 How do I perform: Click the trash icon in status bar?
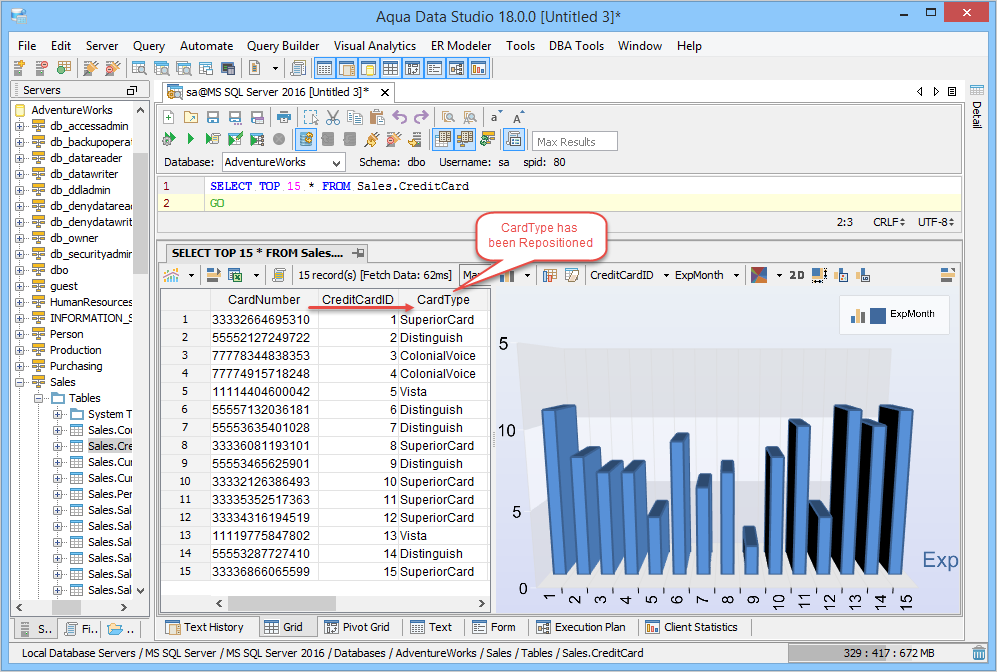click(979, 653)
